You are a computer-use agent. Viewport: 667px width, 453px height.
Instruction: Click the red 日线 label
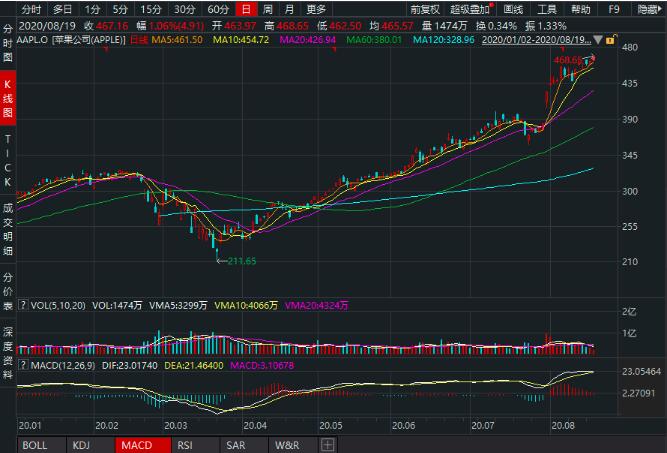pyautogui.click(x=139, y=40)
